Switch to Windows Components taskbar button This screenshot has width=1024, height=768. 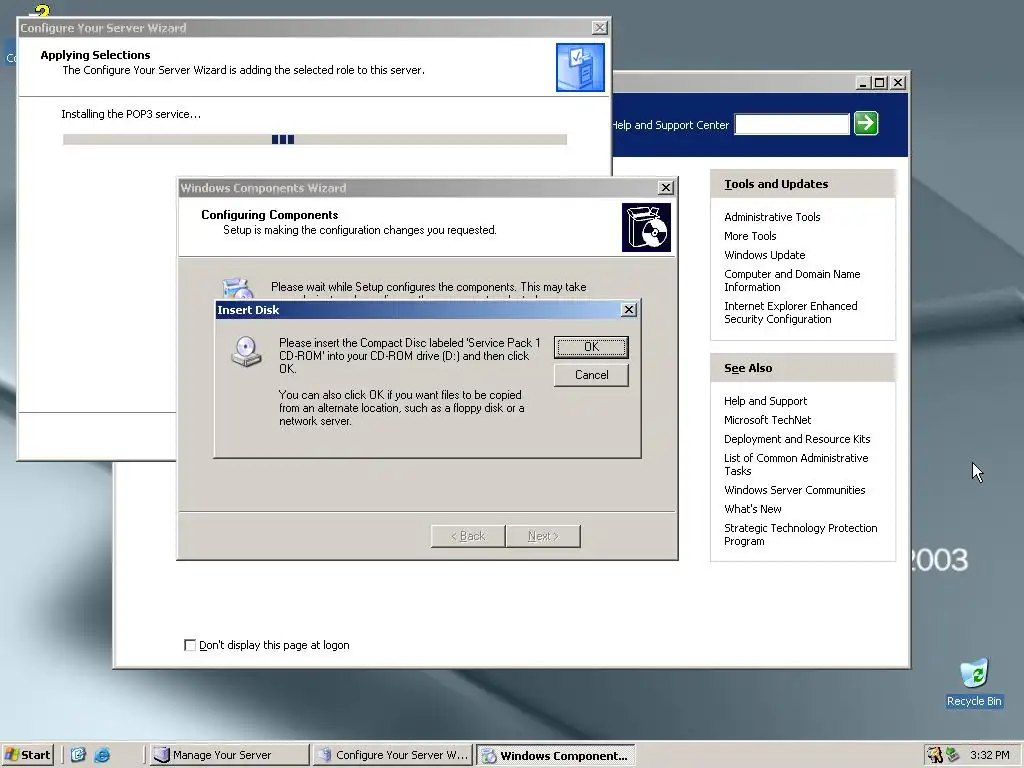tap(556, 756)
